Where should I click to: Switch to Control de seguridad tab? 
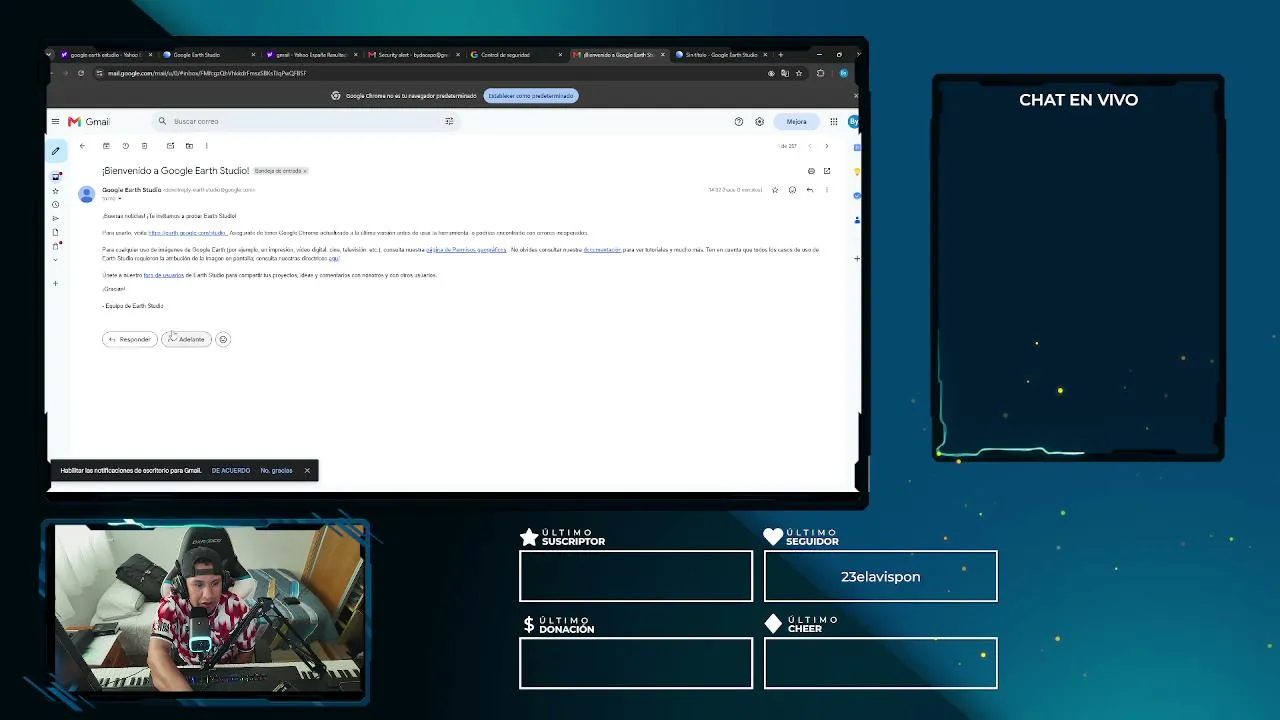(516, 55)
